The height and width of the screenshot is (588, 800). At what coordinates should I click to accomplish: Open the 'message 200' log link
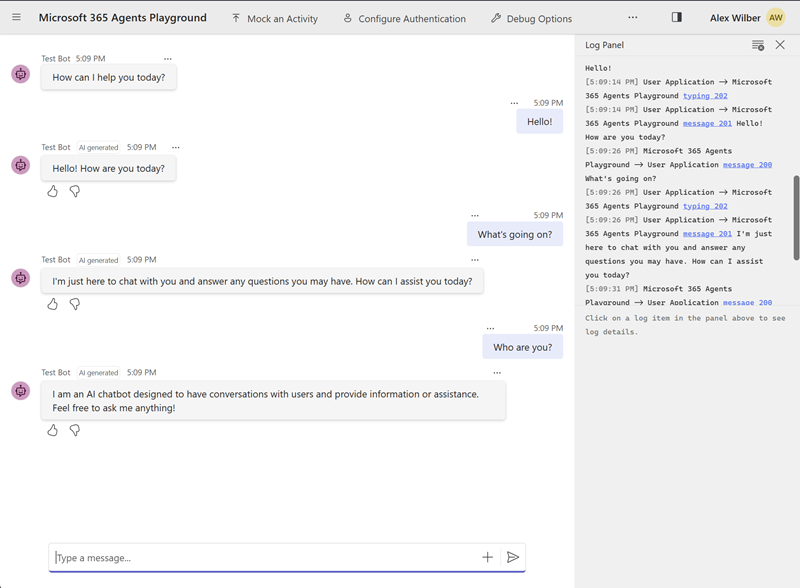pyautogui.click(x=747, y=165)
